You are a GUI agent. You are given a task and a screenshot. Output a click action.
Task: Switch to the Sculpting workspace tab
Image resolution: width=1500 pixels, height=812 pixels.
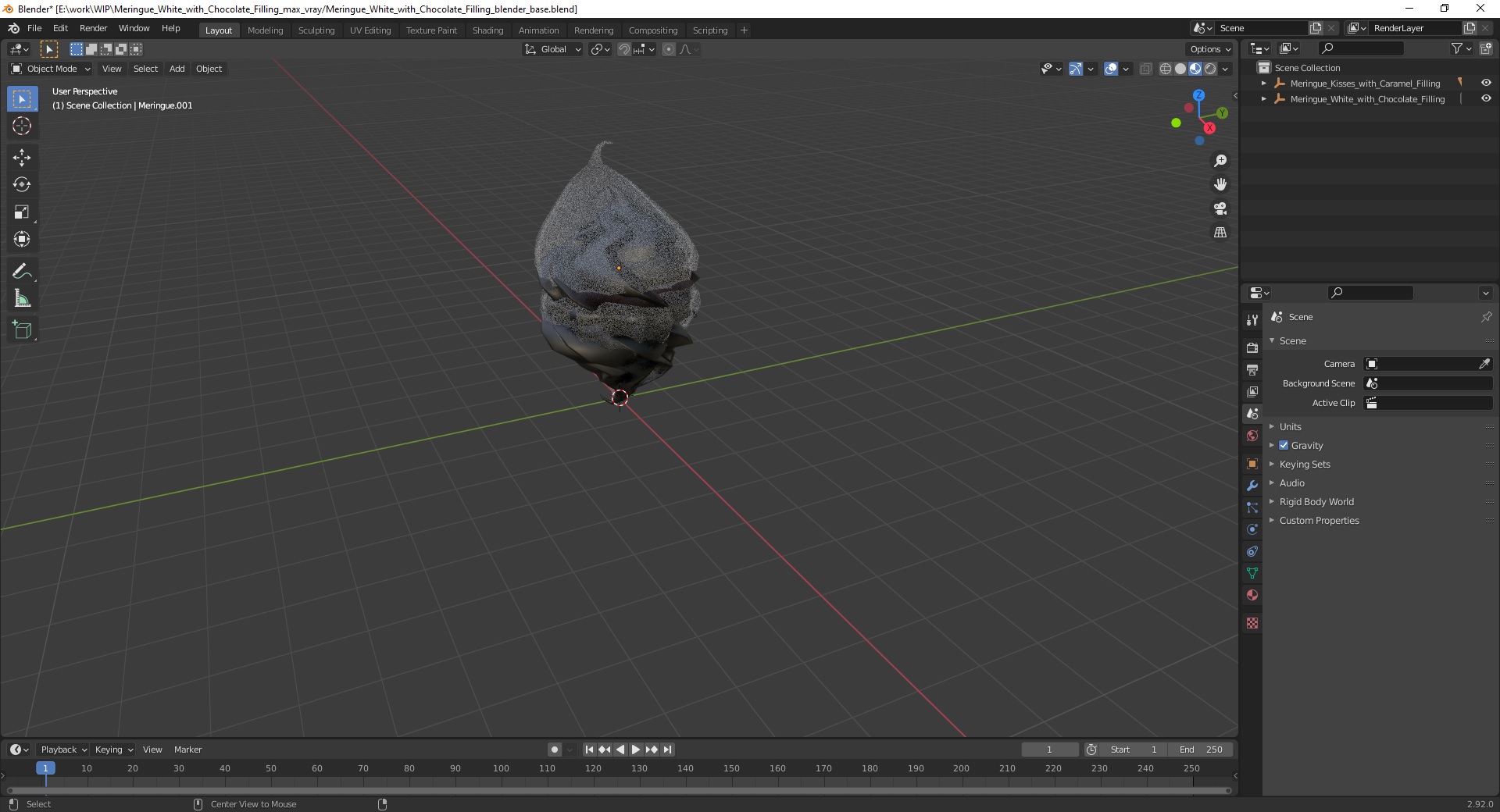[316, 30]
